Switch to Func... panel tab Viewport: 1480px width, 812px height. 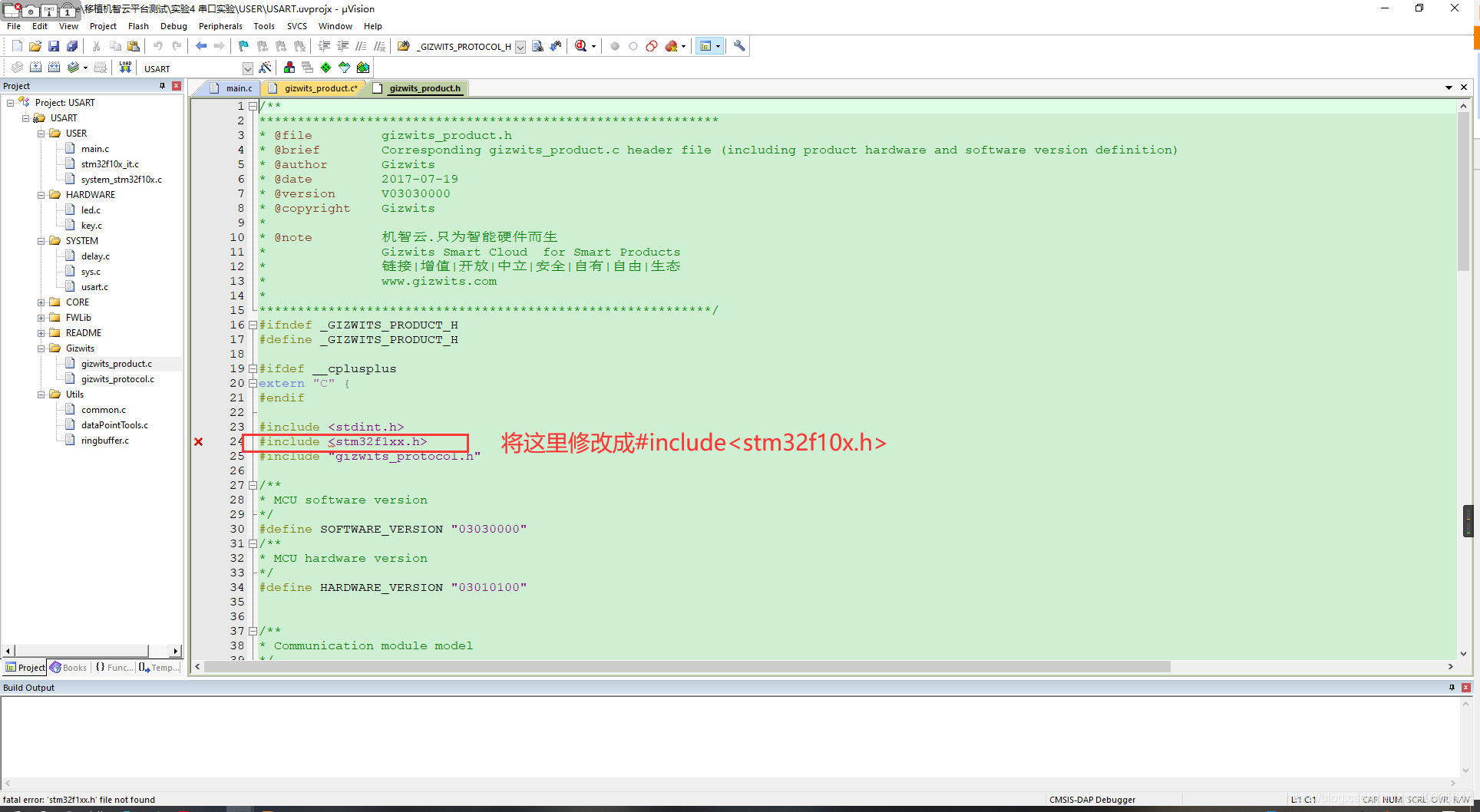114,668
